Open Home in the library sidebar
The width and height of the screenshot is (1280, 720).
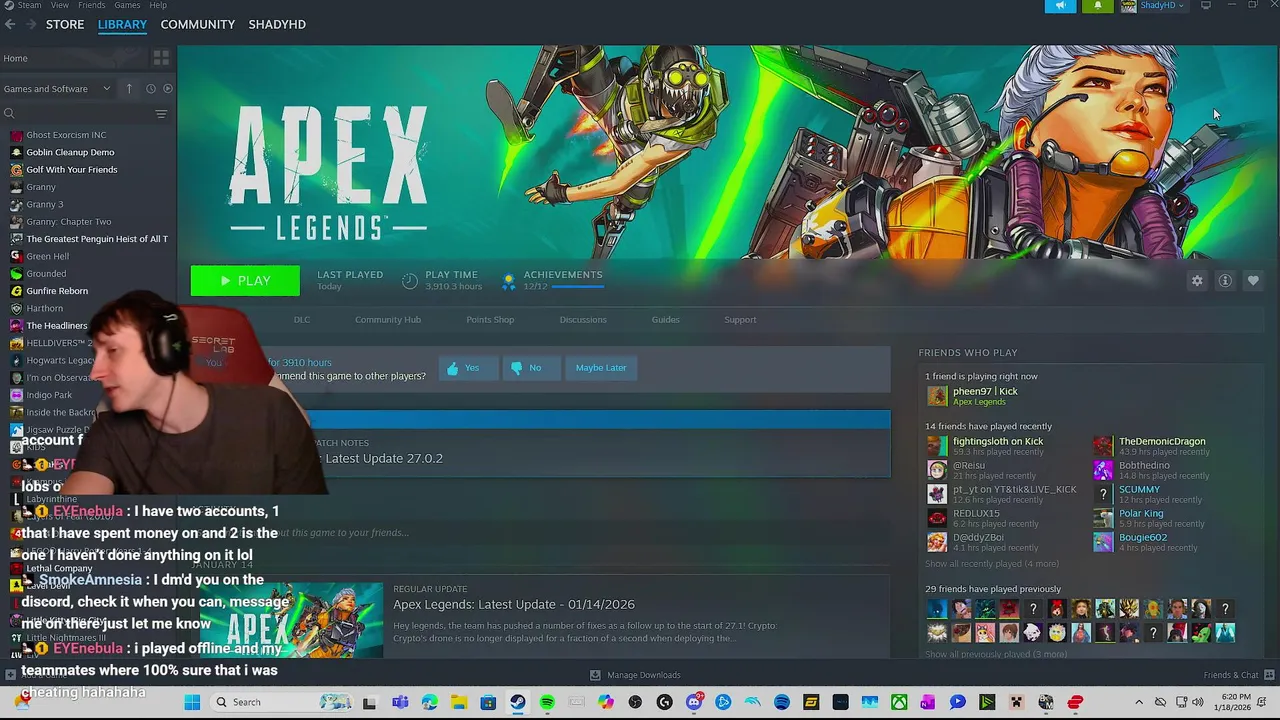[15, 58]
